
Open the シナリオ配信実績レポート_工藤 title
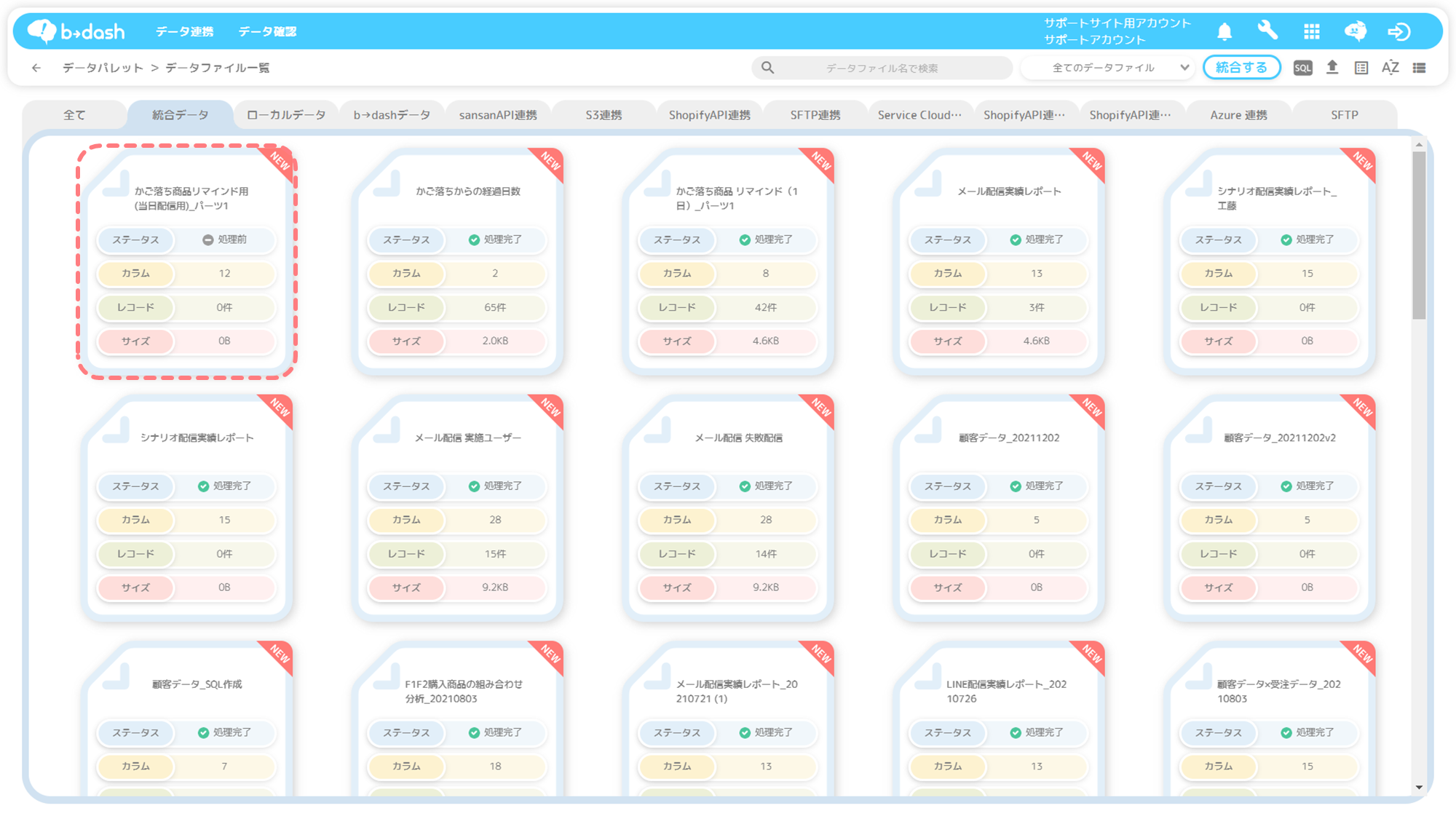(x=1277, y=198)
